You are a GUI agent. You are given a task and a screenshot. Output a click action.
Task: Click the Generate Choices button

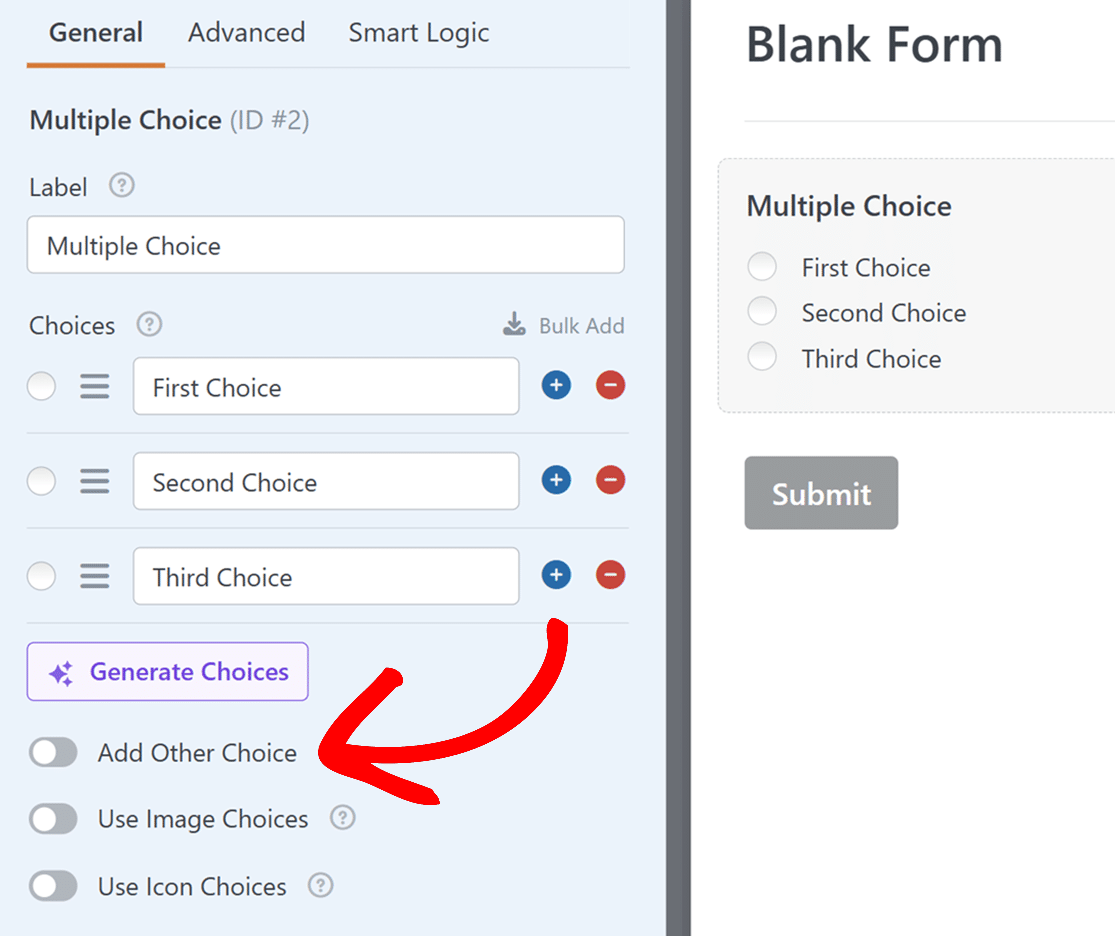tap(167, 671)
